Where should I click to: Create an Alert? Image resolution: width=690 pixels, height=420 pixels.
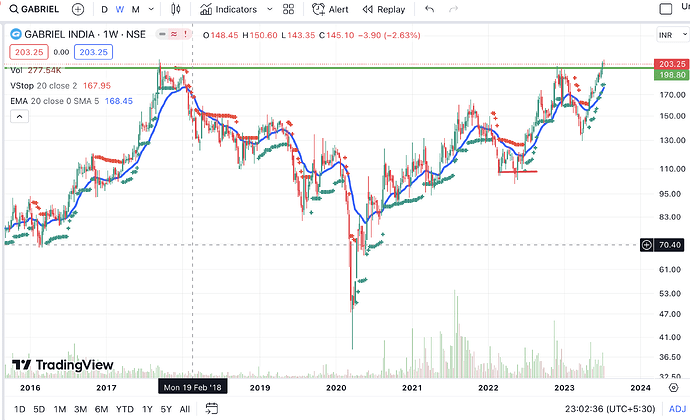pos(330,9)
